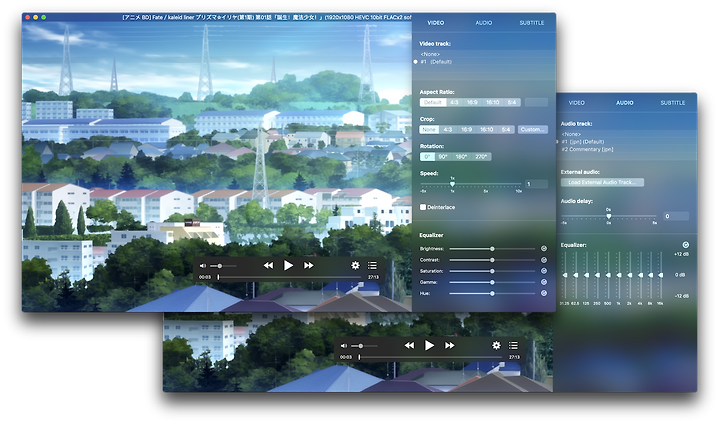Switch to AUDIO tab in front panel
The width and height of the screenshot is (720, 424).
tap(484, 23)
